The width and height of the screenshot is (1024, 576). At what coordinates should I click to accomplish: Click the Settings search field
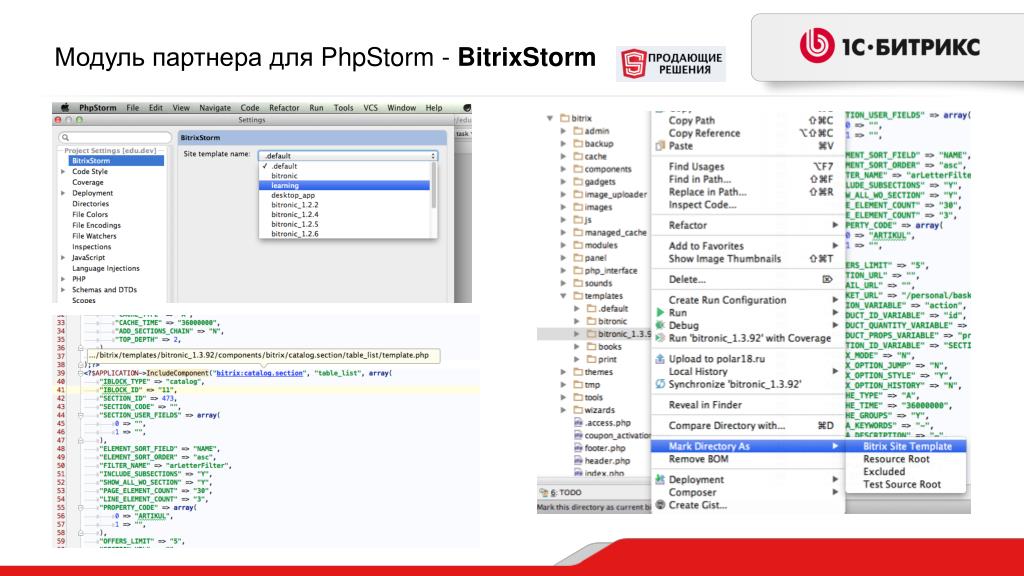(116, 138)
